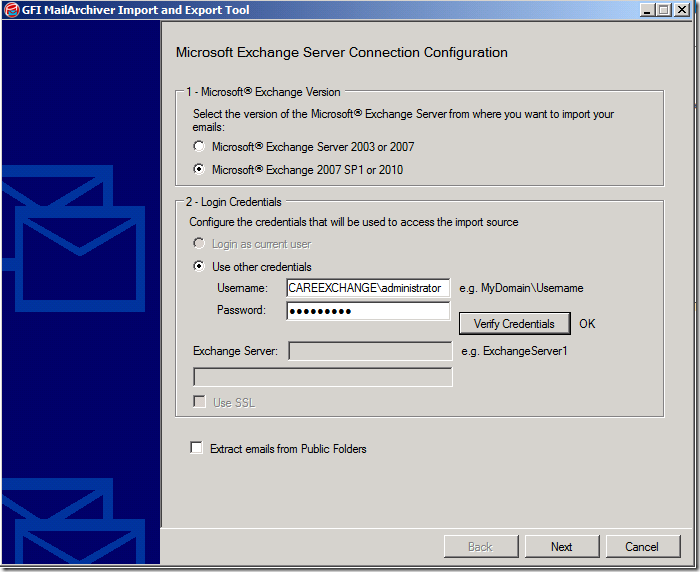Click the 'e.g. ExchangeServer1' hint text
The width and height of the screenshot is (700, 572).
point(514,351)
